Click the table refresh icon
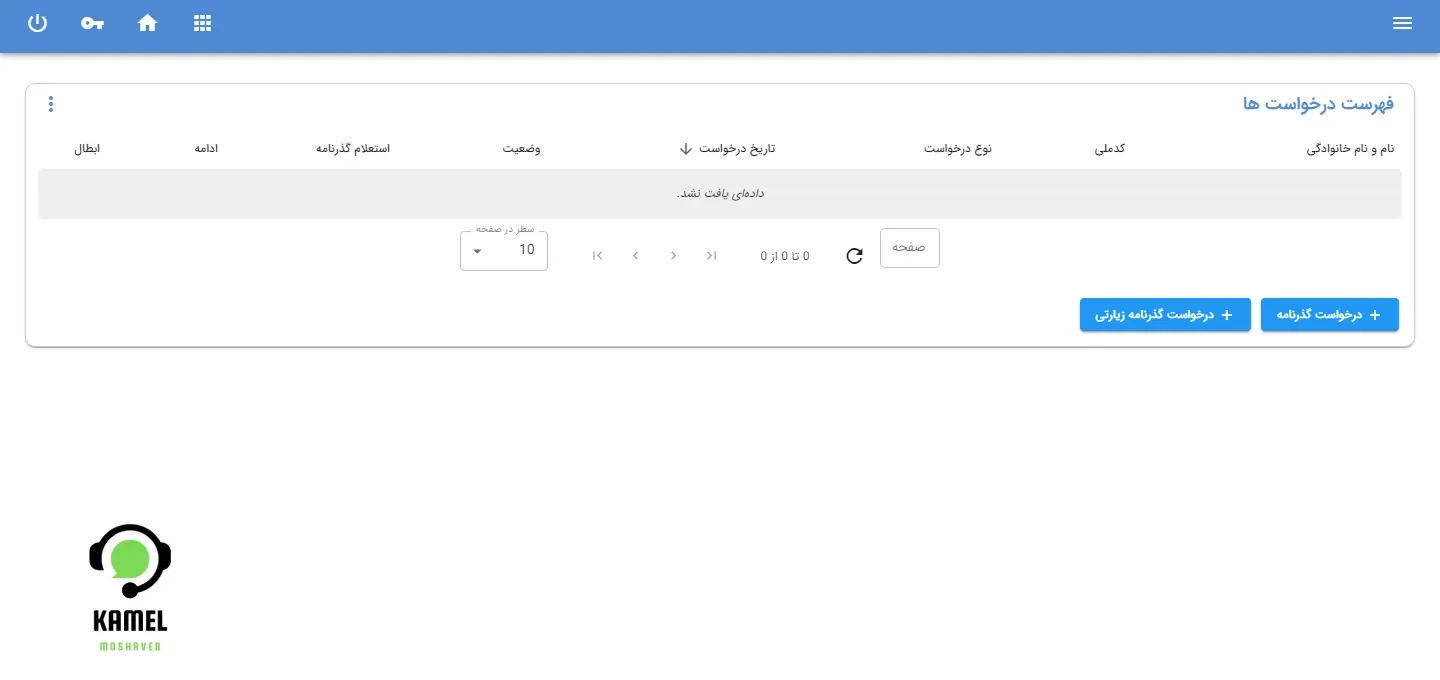 (854, 256)
